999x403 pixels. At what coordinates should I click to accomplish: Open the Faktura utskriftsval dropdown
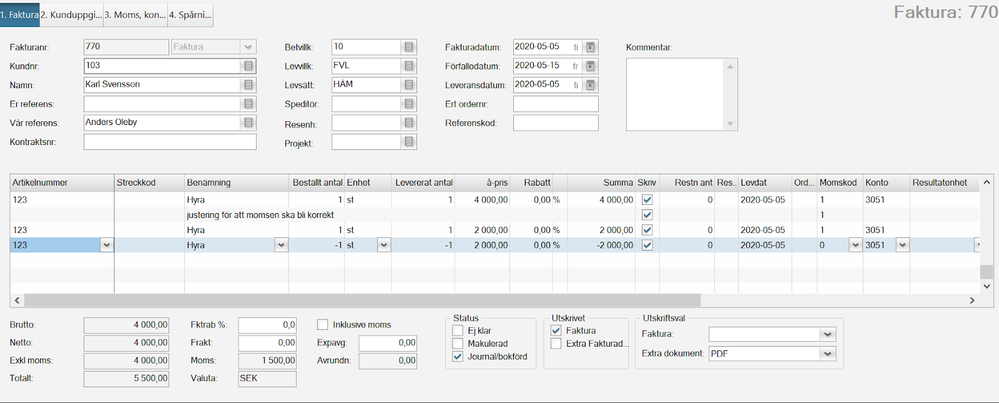pos(826,334)
